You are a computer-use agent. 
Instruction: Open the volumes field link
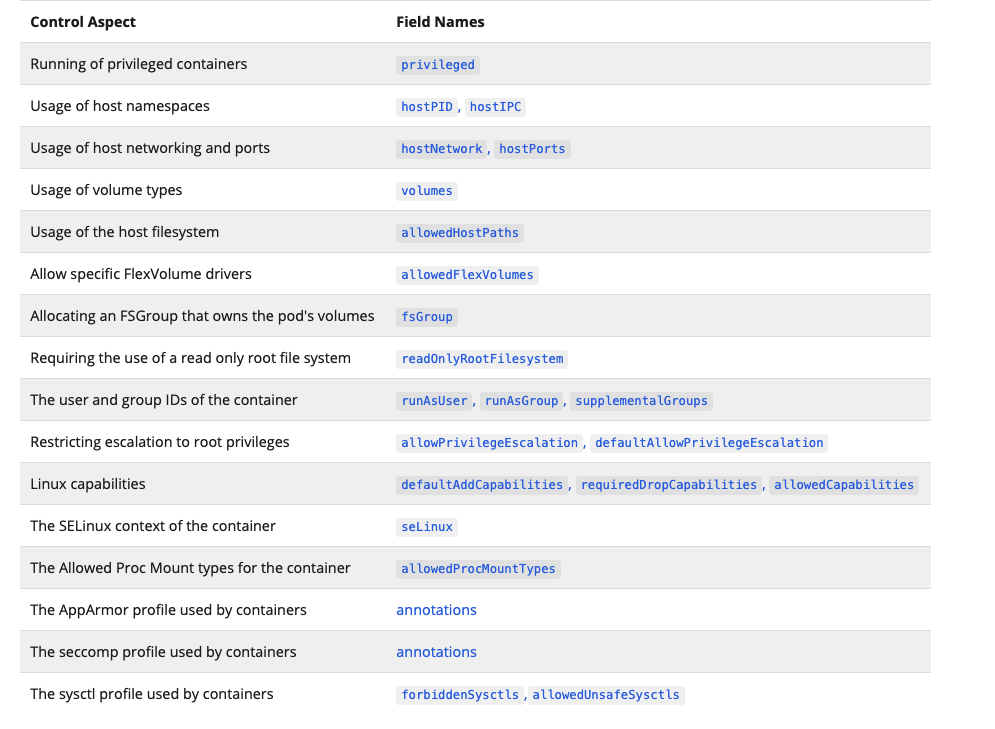click(x=426, y=190)
